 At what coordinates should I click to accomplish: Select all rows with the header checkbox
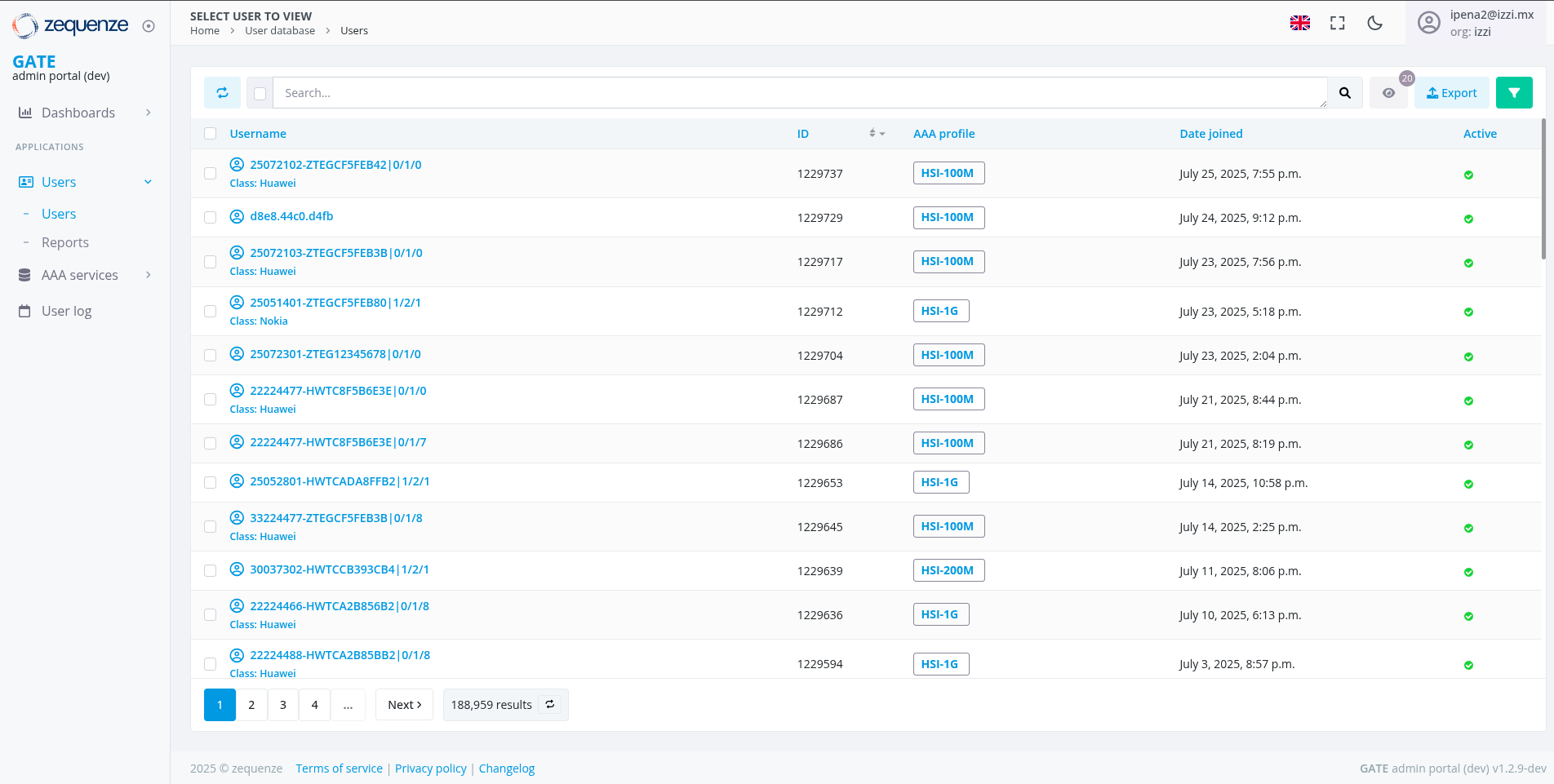tap(210, 133)
